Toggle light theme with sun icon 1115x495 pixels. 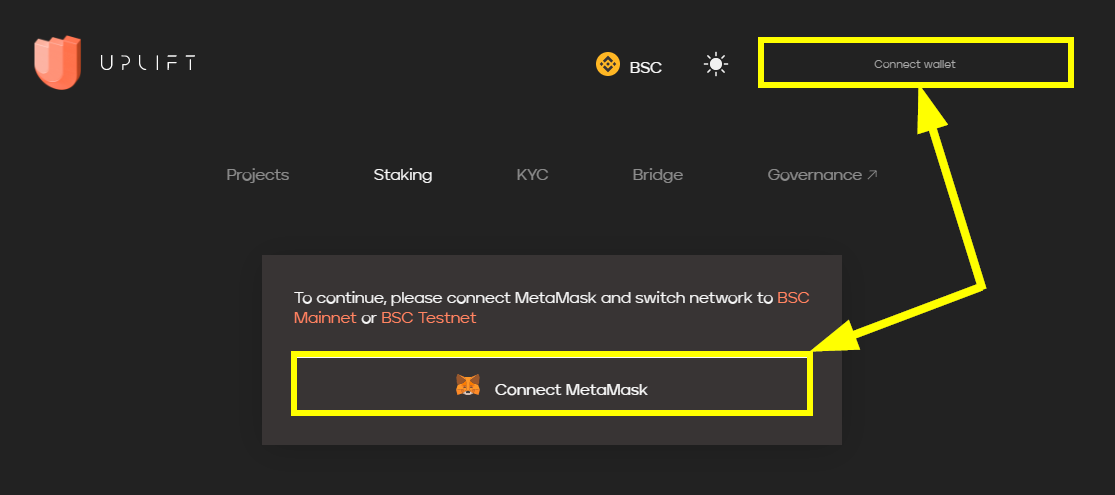pos(716,66)
